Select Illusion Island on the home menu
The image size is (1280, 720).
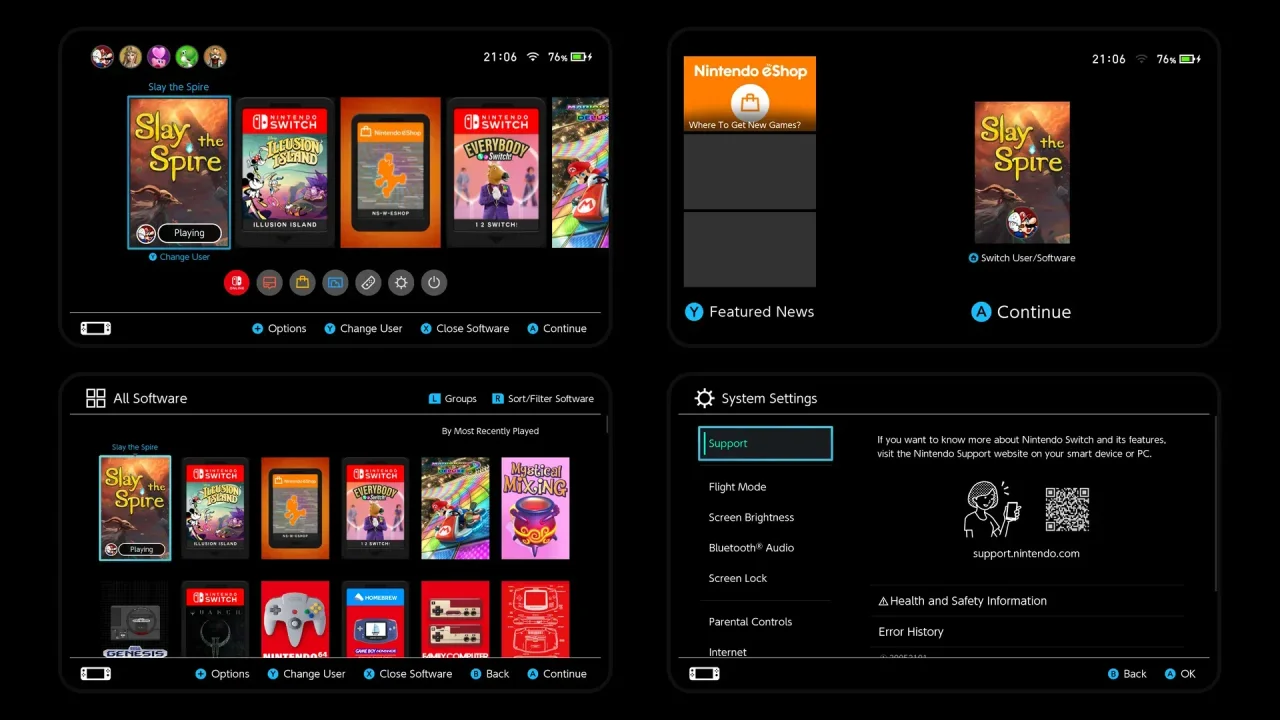[285, 172]
